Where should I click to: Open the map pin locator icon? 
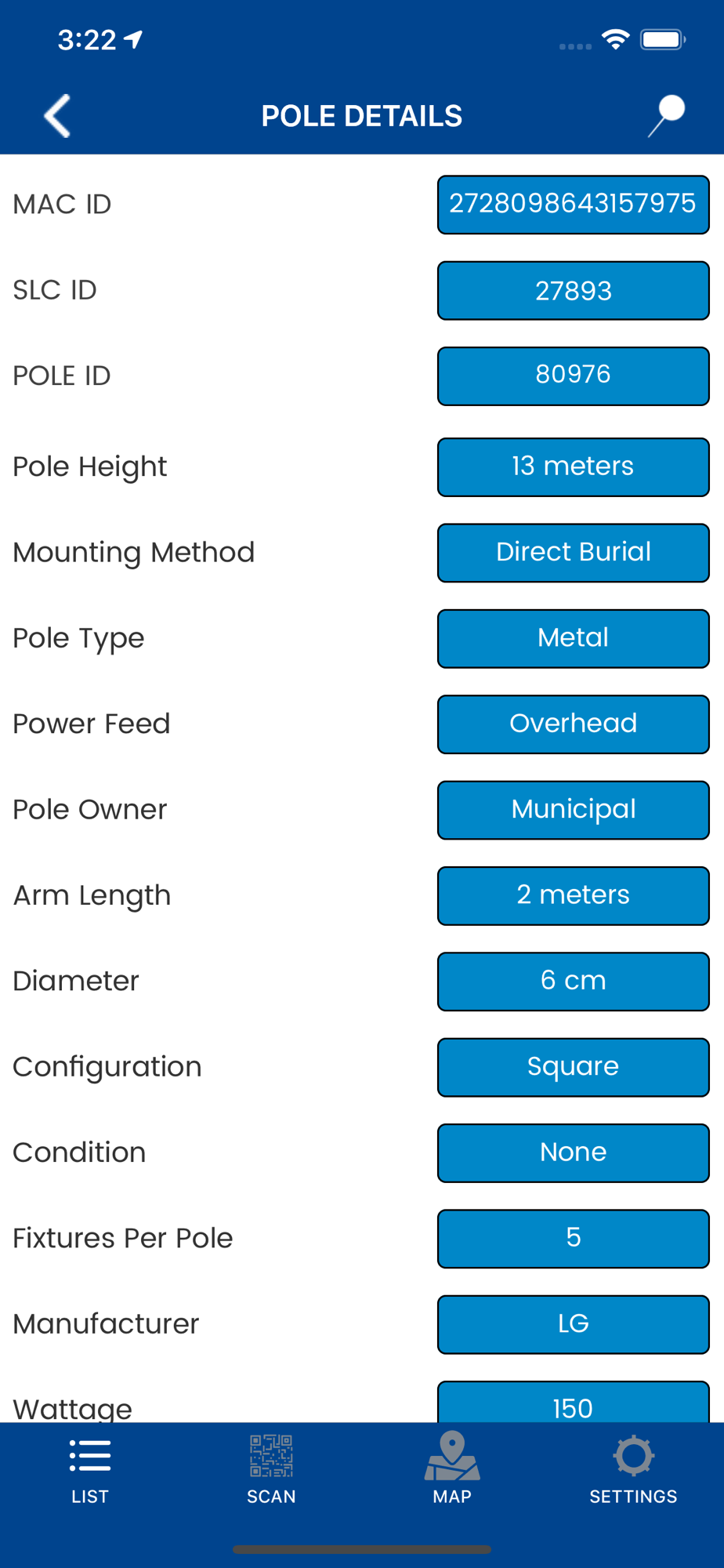tap(667, 116)
